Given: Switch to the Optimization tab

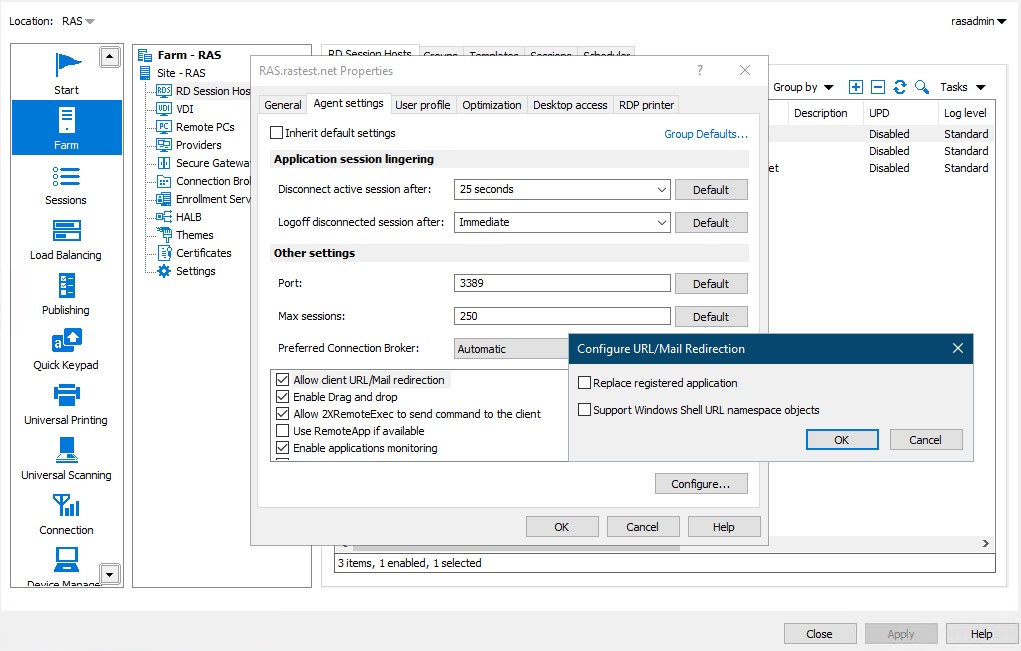Looking at the screenshot, I should pos(491,105).
